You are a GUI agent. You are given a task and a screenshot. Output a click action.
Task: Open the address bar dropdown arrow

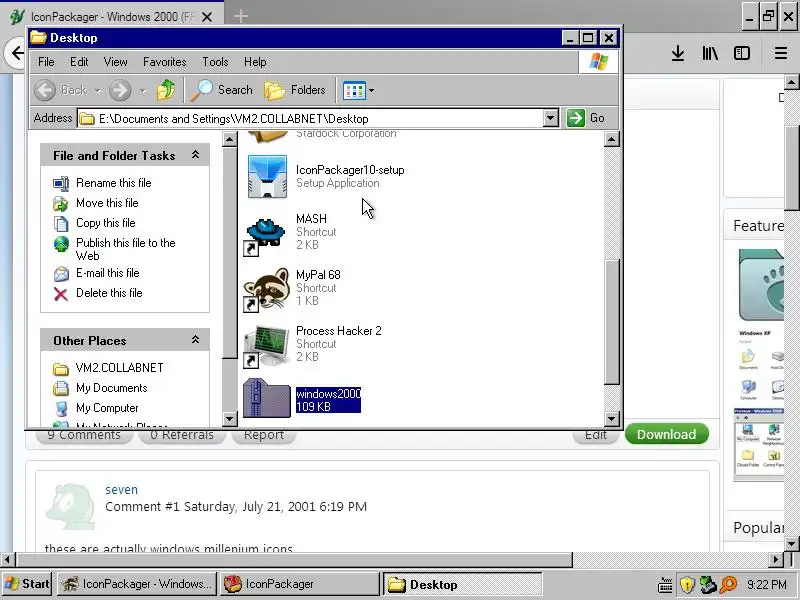(550, 118)
